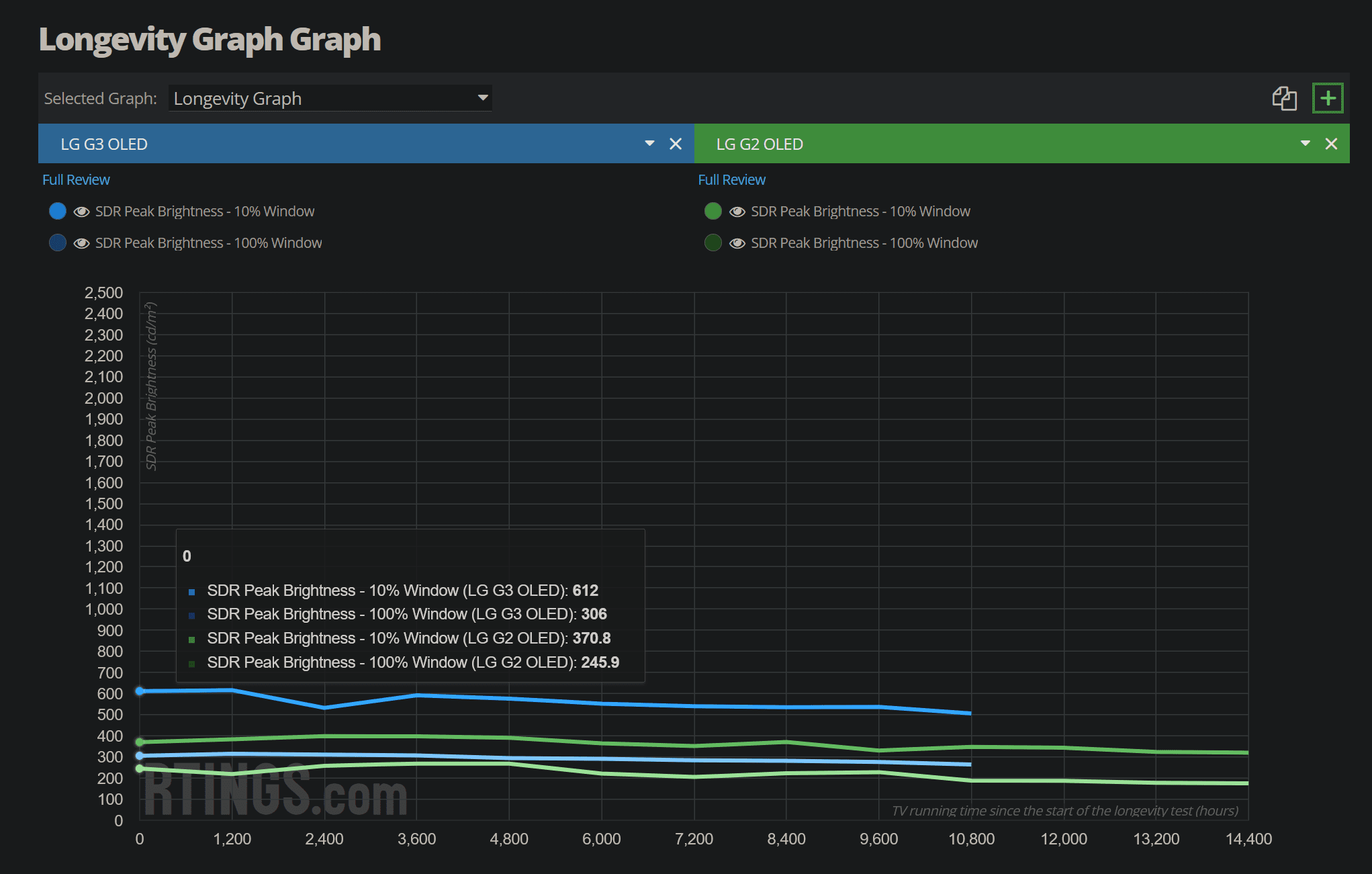Remove LG G2 OLED with its X
This screenshot has width=1372, height=874.
[x=1331, y=144]
